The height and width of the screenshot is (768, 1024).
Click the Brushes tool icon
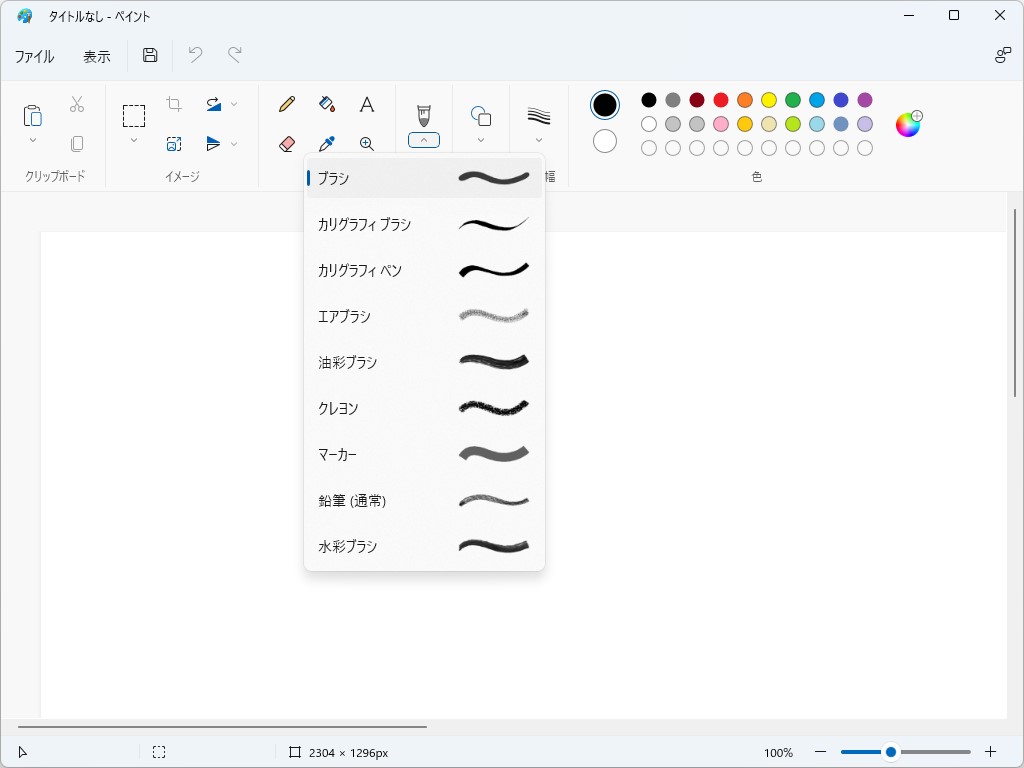424,115
